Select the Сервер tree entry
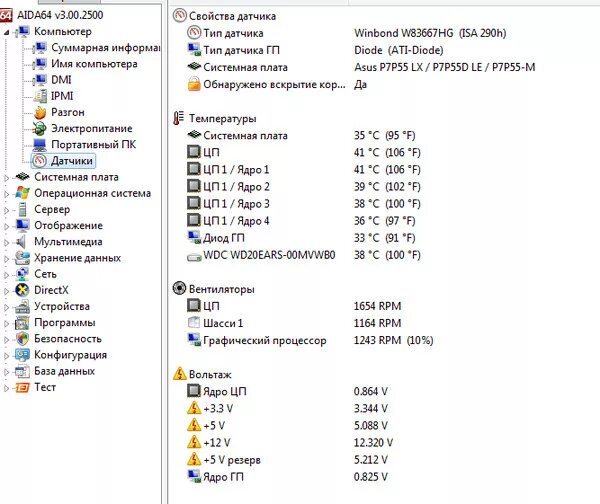Viewport: 600px width, 504px height. coord(52,209)
